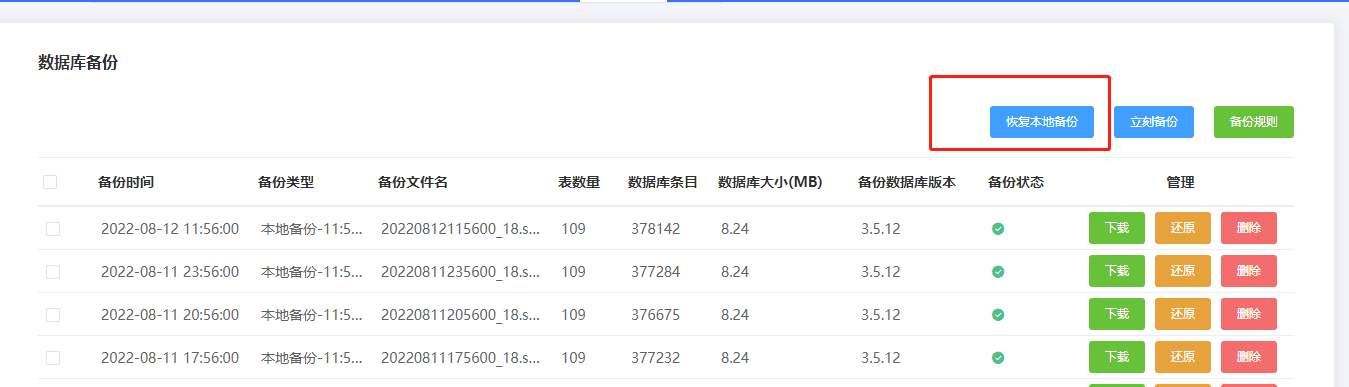Check the row for 2022-08-11 23:56:00
The width and height of the screenshot is (1349, 387).
point(53,272)
